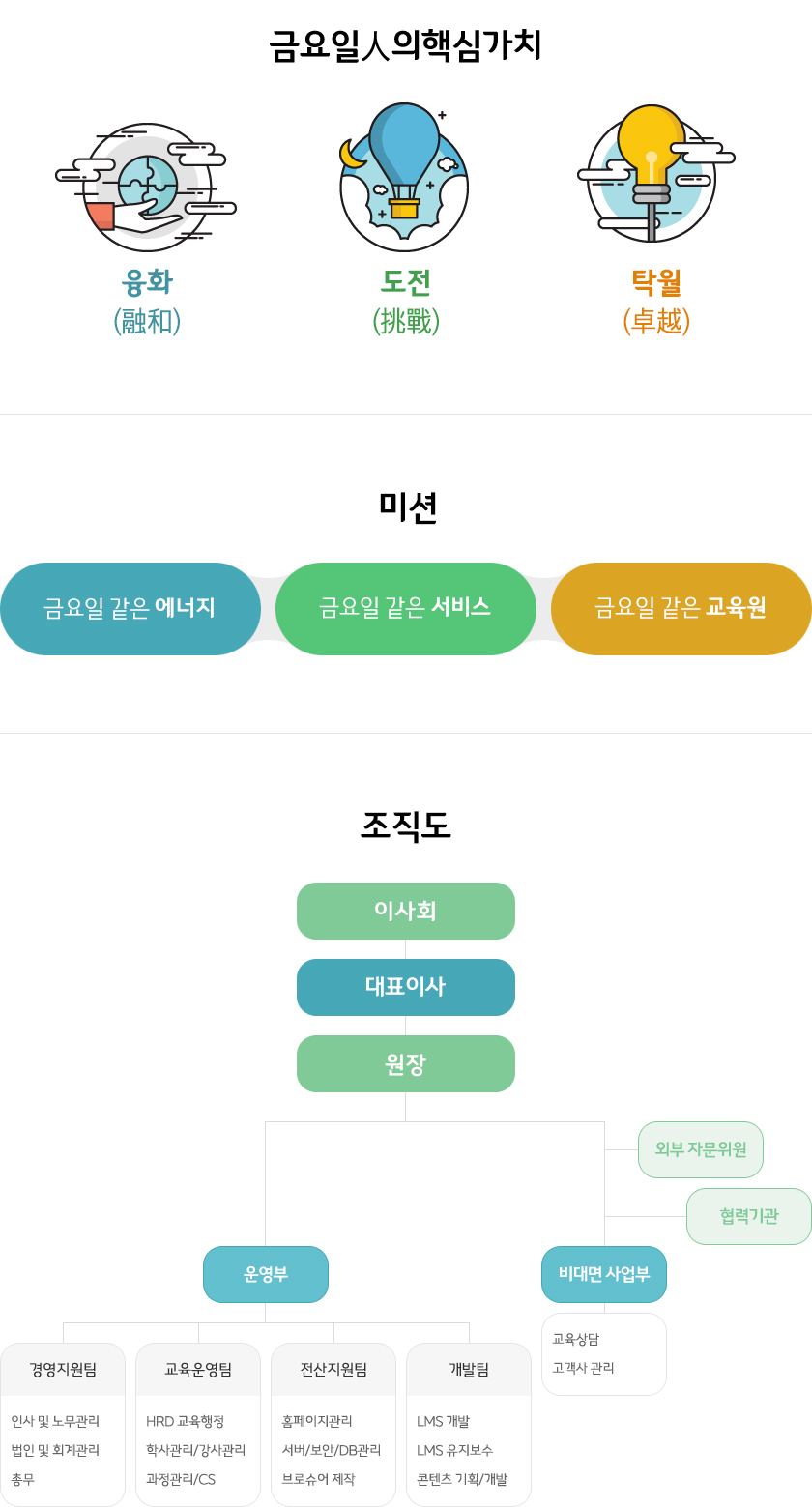Click the hot air balloon 도전 icon
812x1507 pixels.
coord(404,176)
